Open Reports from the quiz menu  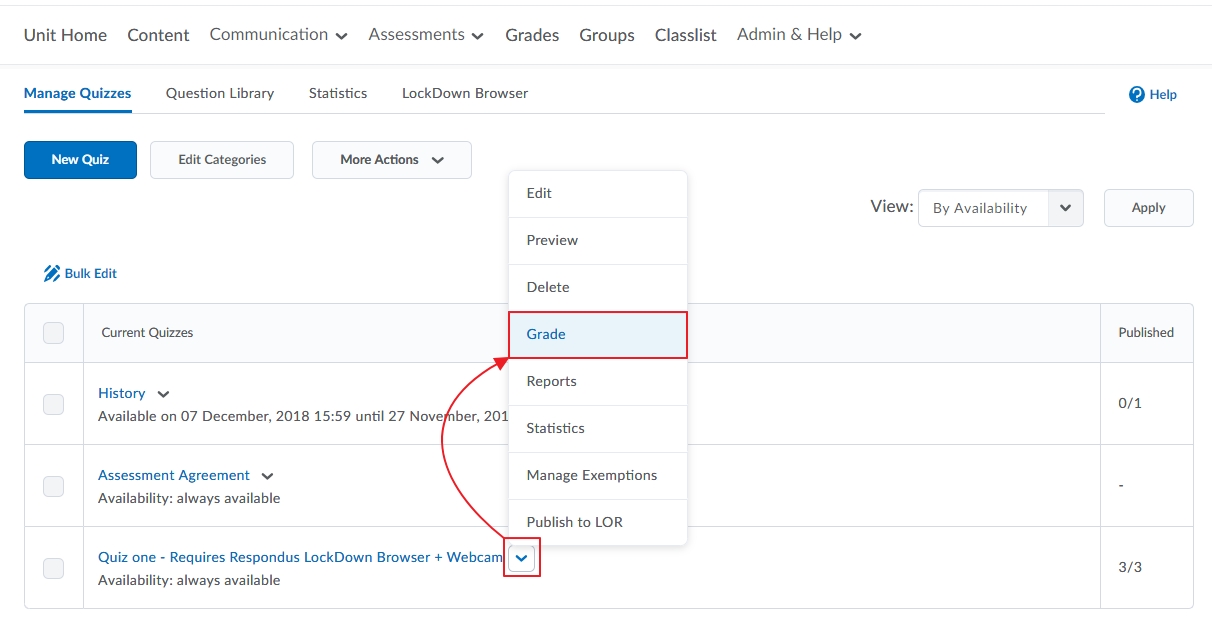coord(598,381)
